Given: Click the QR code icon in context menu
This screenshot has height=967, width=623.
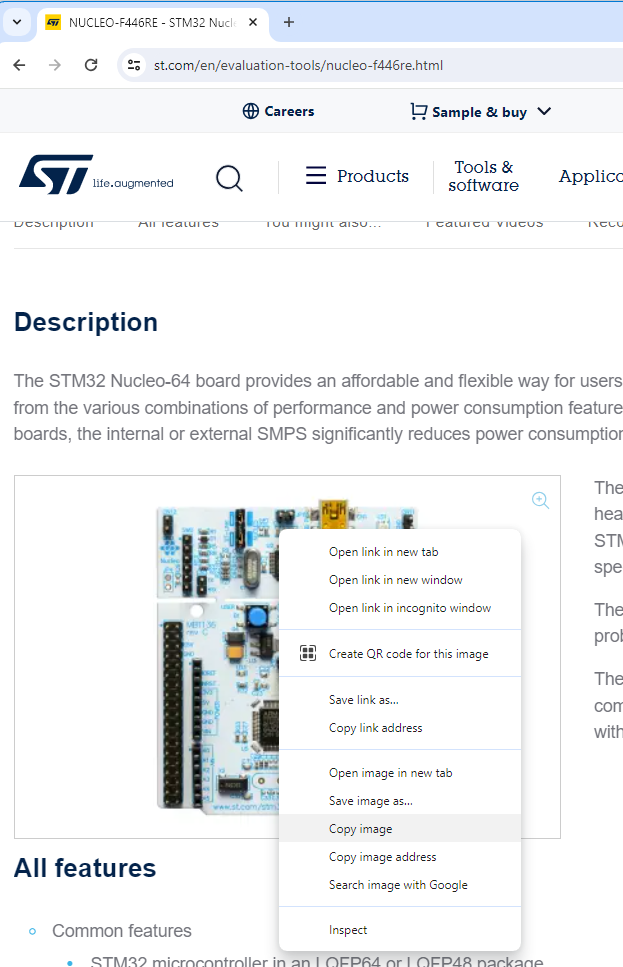Looking at the screenshot, I should (308, 653).
